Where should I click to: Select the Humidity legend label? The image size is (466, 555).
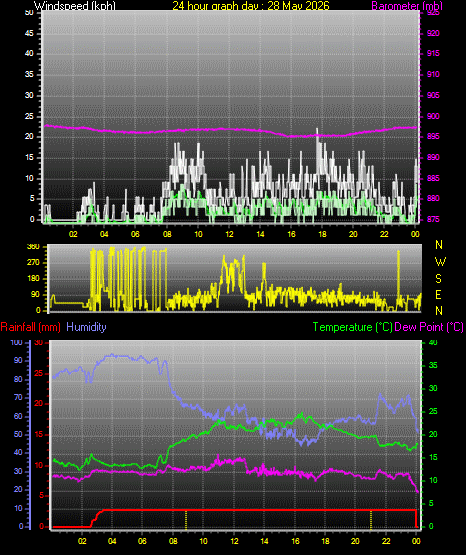(x=86, y=327)
